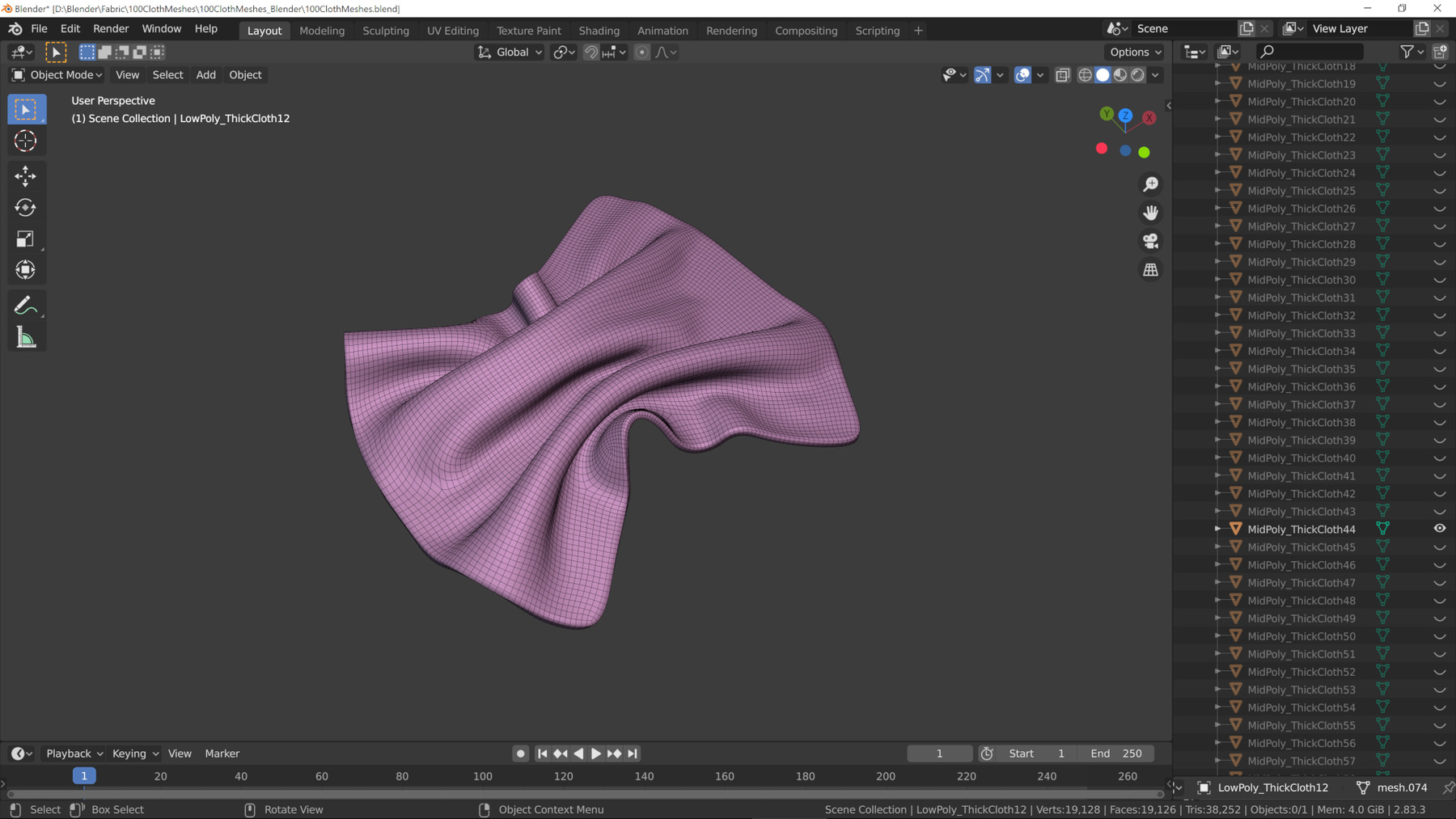
Task: Pick the Measure ruler tool
Action: [26, 338]
